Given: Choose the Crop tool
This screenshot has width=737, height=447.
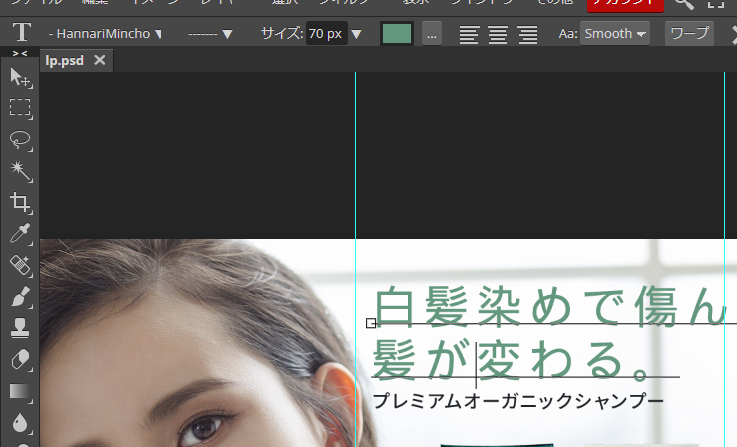Looking at the screenshot, I should click(x=20, y=203).
